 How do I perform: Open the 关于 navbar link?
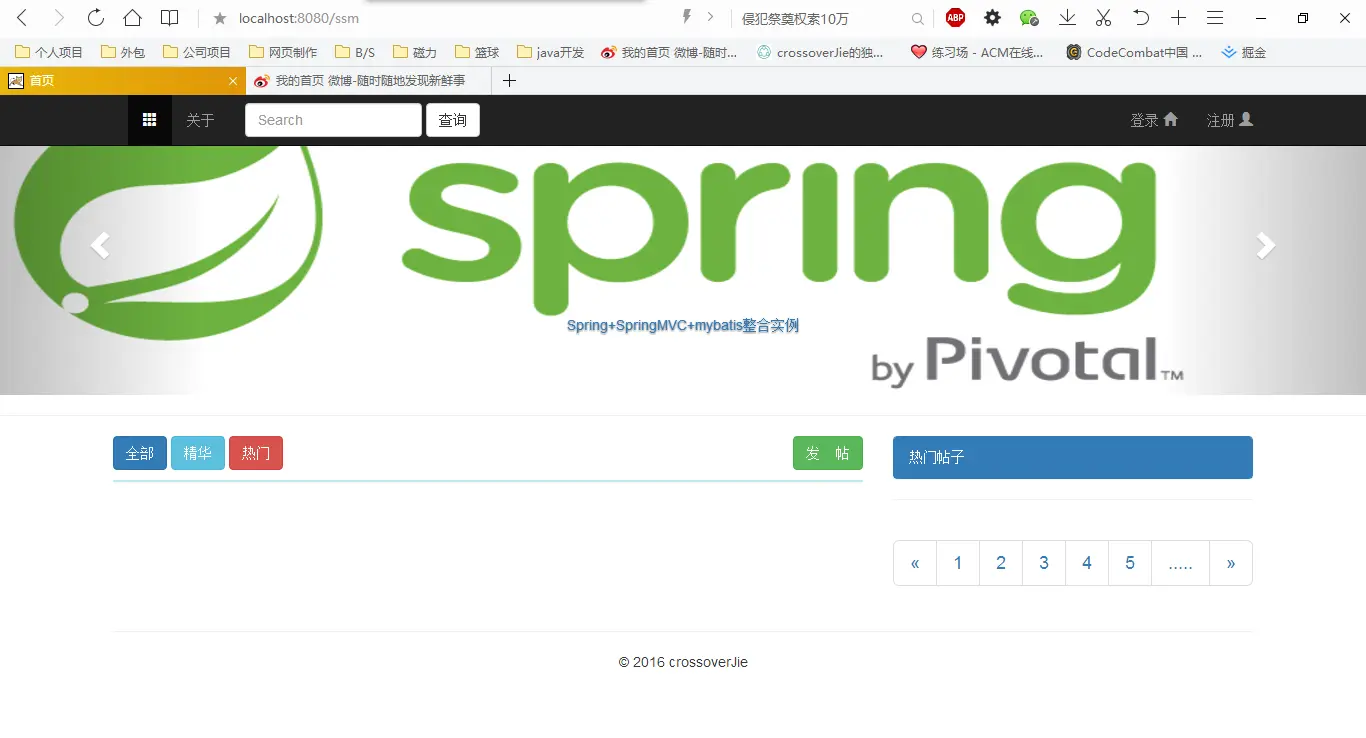[x=200, y=120]
